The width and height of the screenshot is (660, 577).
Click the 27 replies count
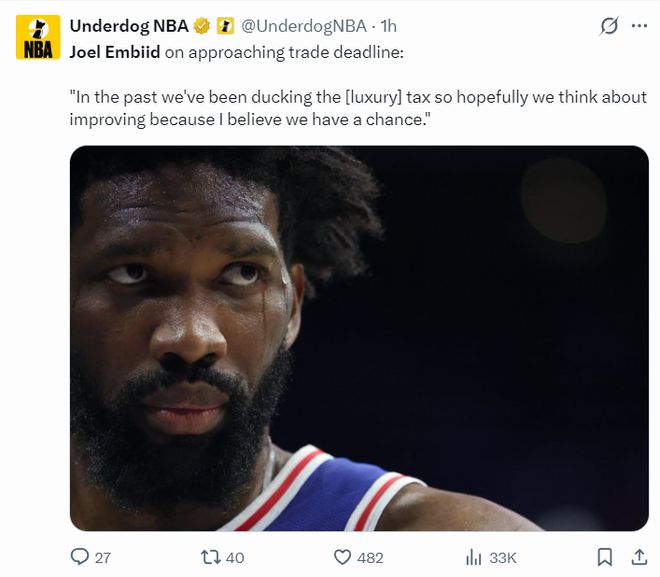tap(102, 558)
